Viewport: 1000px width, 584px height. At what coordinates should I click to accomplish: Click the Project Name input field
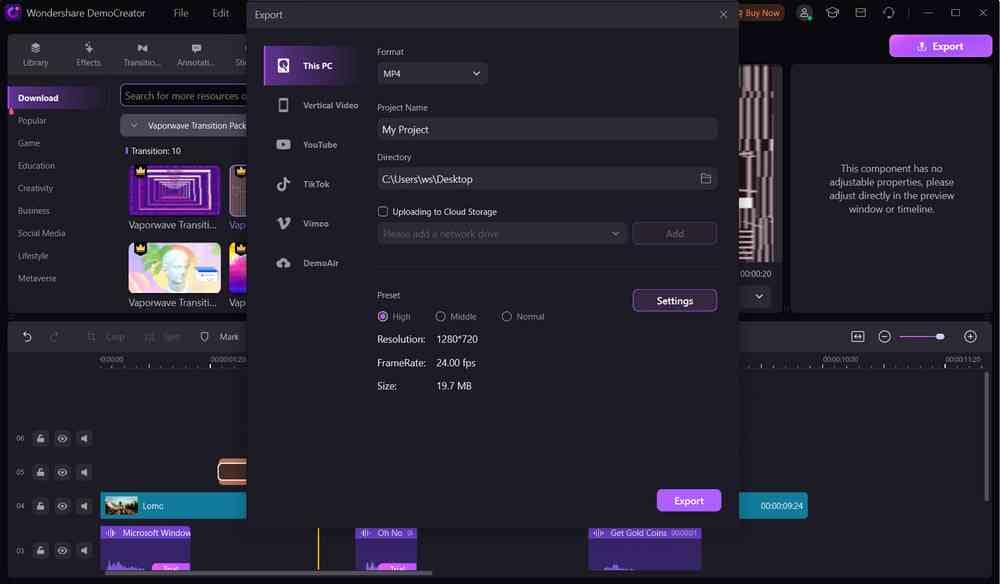pyautogui.click(x=547, y=129)
